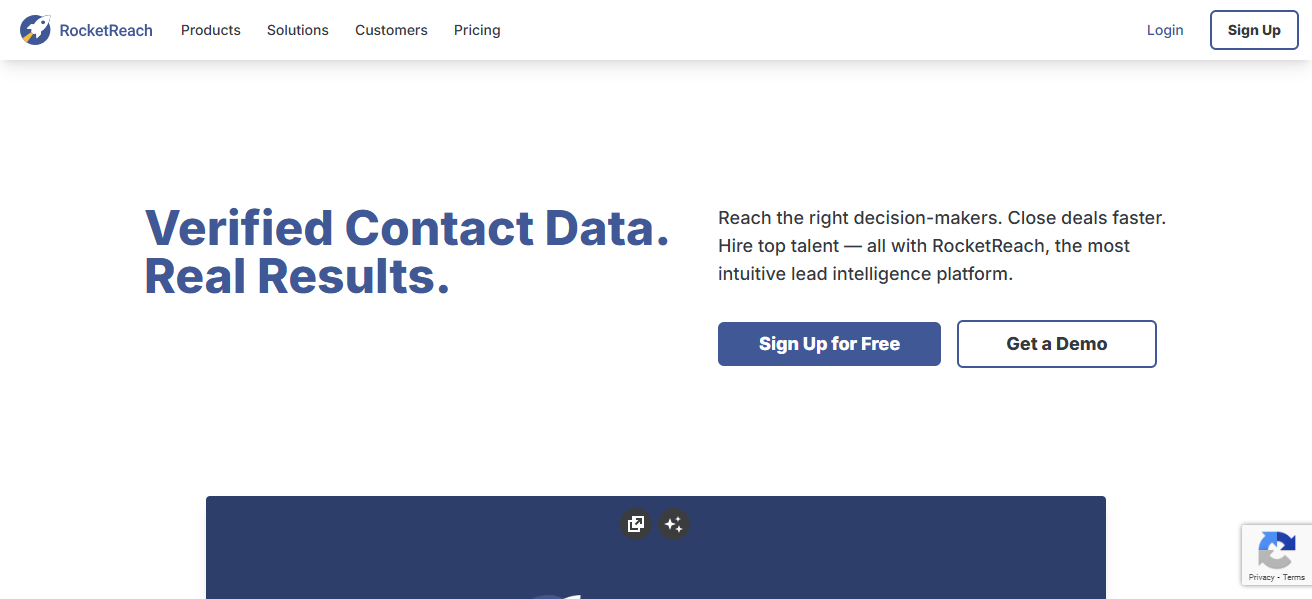Click the reCAPTCHA arrows logo

coord(1276,551)
